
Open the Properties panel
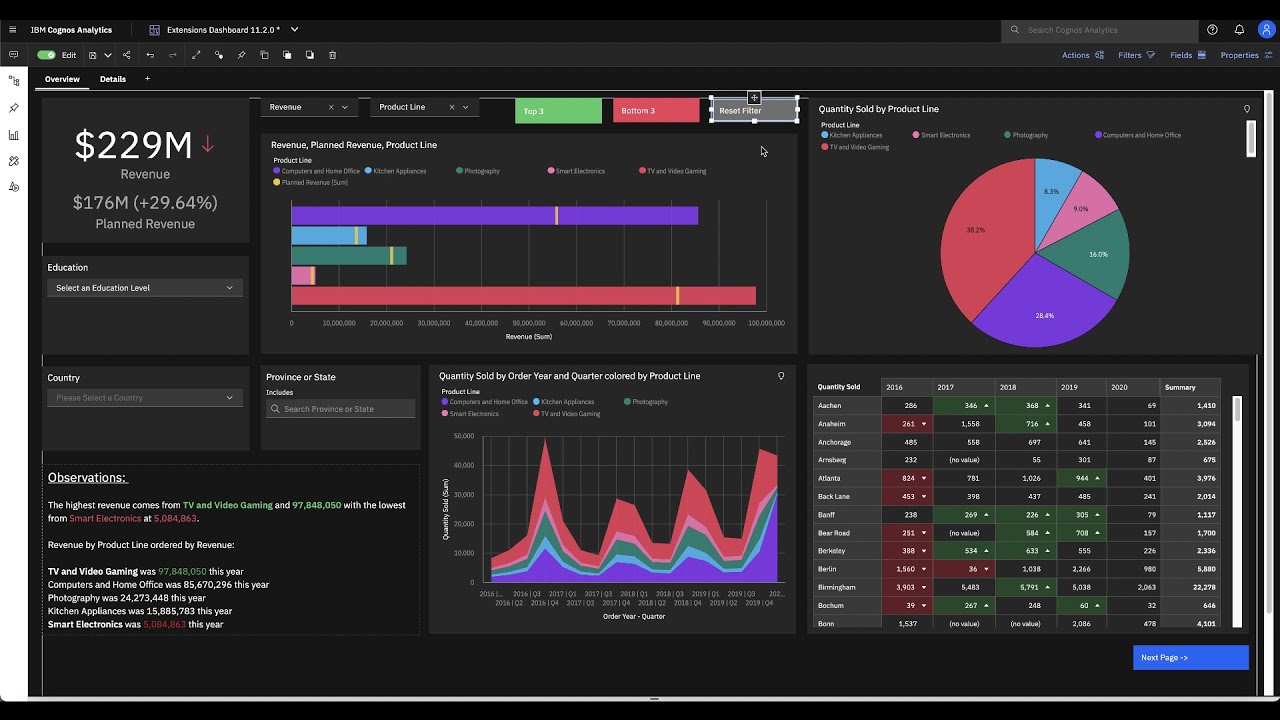[1246, 55]
